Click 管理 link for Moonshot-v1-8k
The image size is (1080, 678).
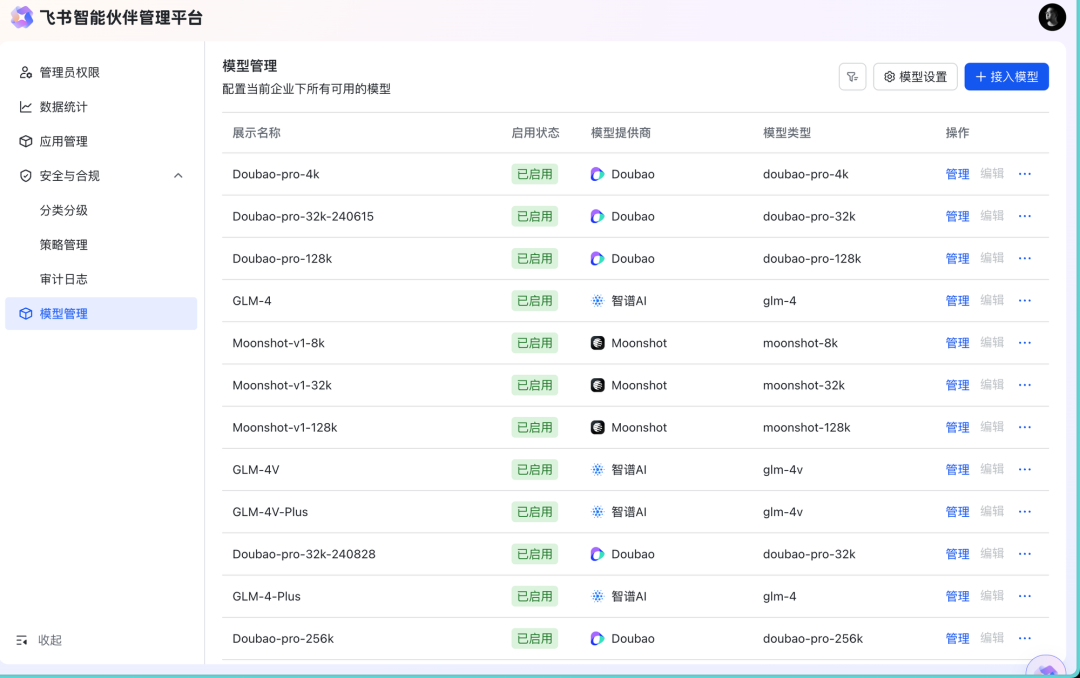click(957, 343)
